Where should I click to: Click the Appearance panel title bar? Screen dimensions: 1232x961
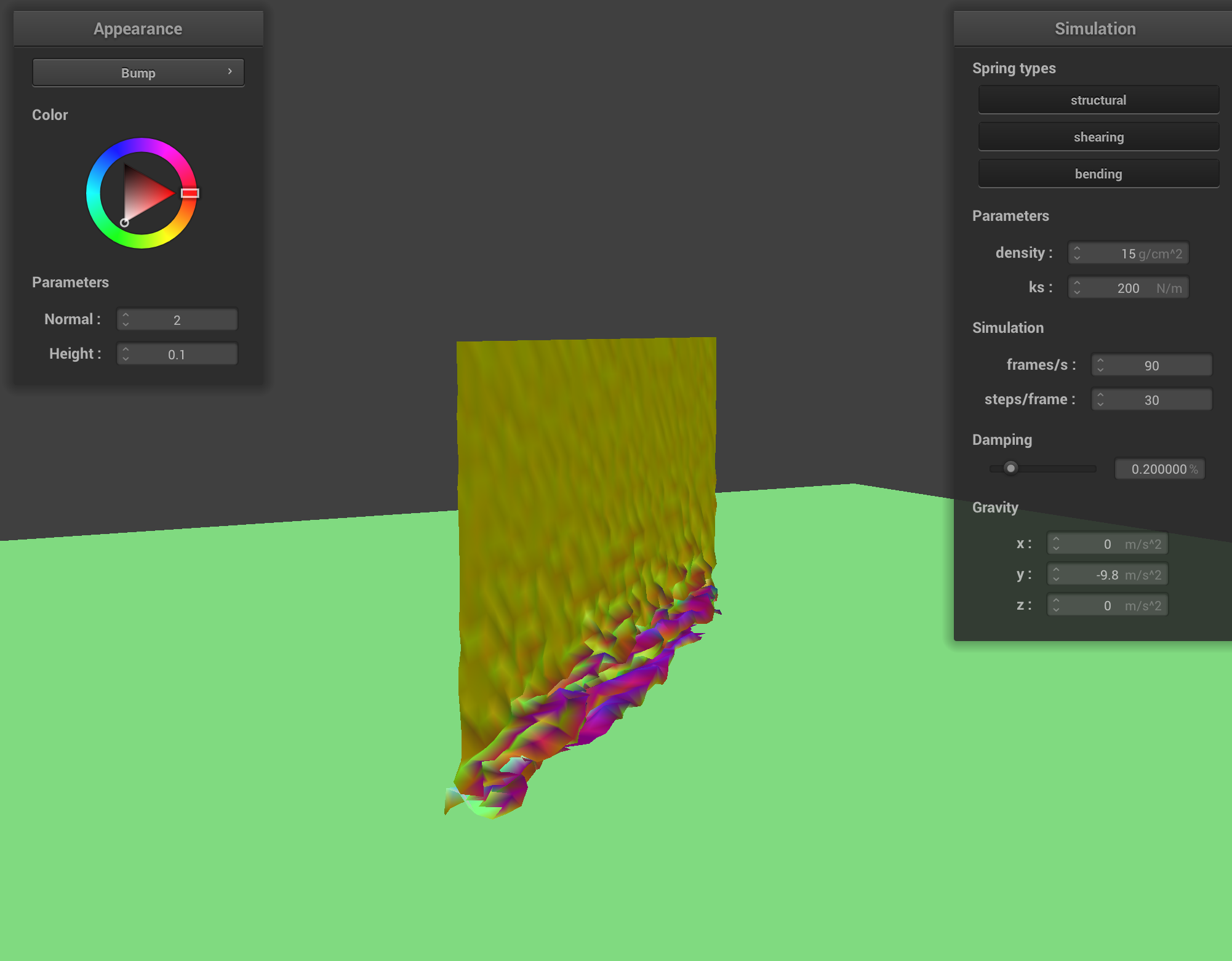[138, 28]
